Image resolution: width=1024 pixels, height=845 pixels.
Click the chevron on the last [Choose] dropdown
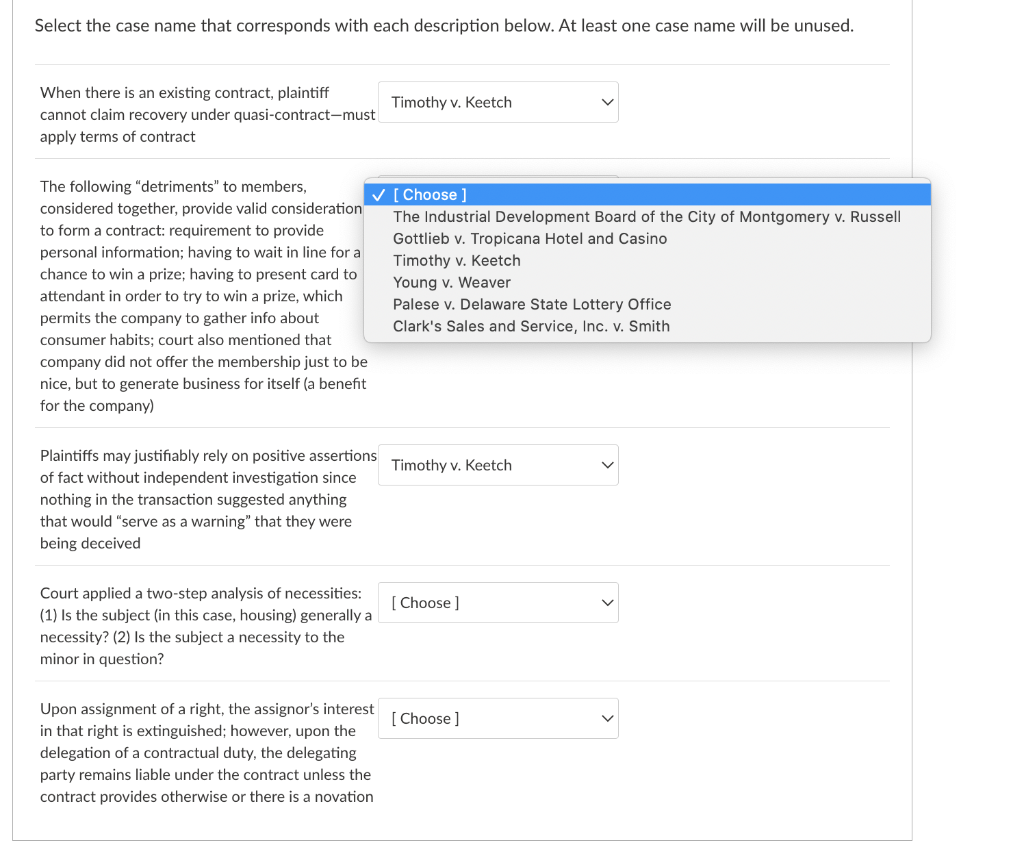point(606,718)
